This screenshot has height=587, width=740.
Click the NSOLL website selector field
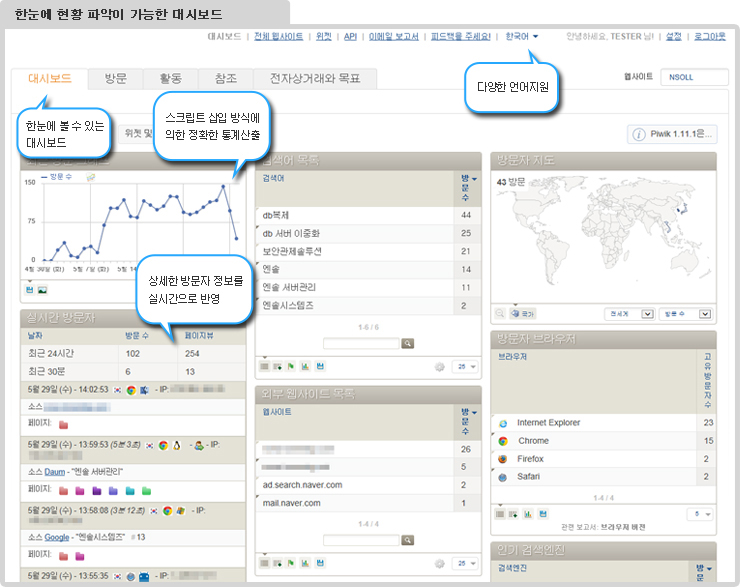695,77
